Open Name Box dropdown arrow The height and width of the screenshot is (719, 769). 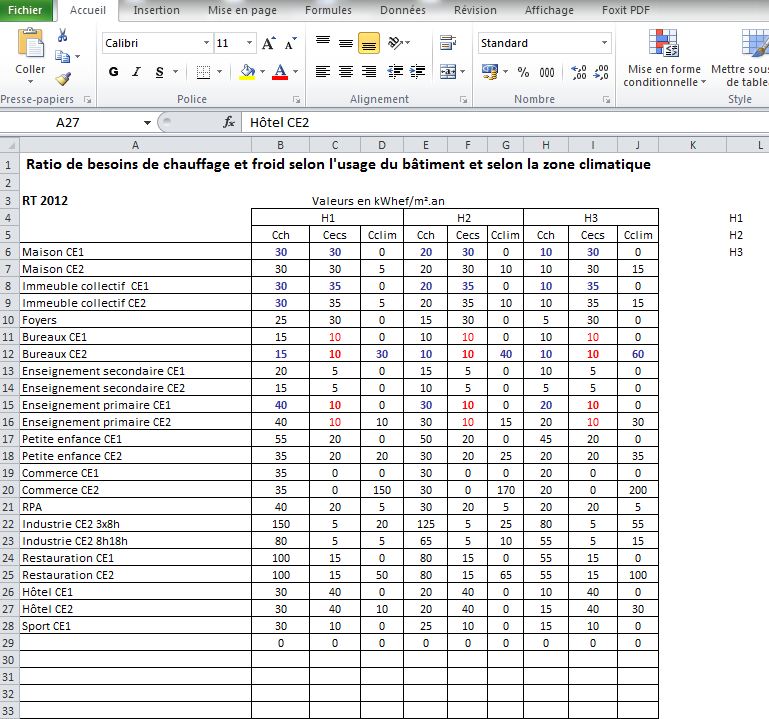tap(147, 123)
